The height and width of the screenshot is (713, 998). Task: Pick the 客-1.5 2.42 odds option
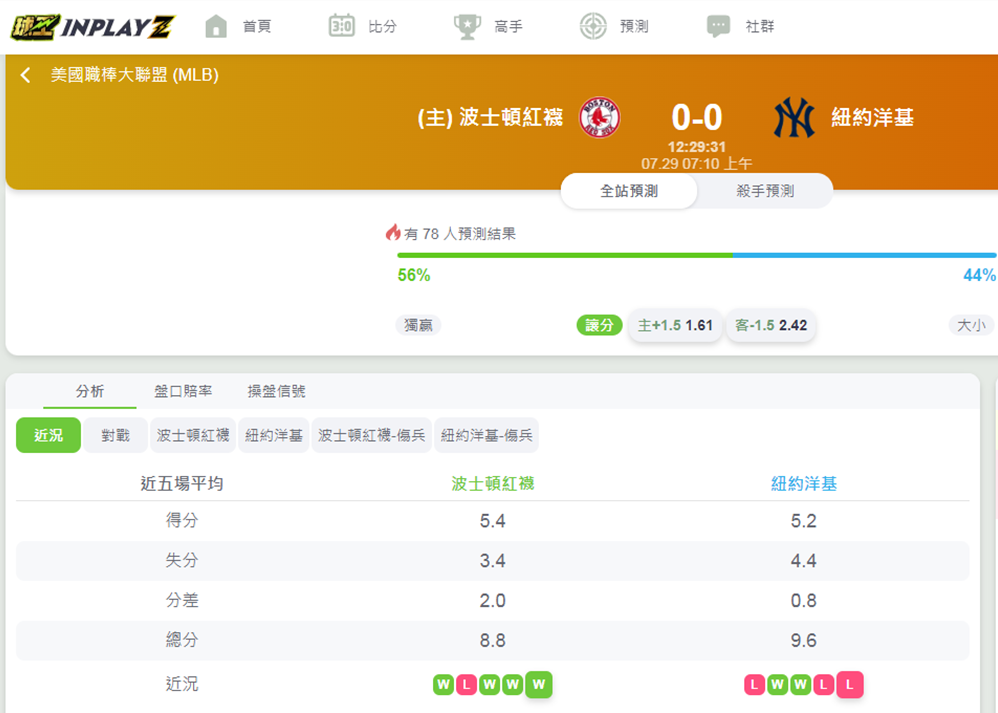pos(771,325)
